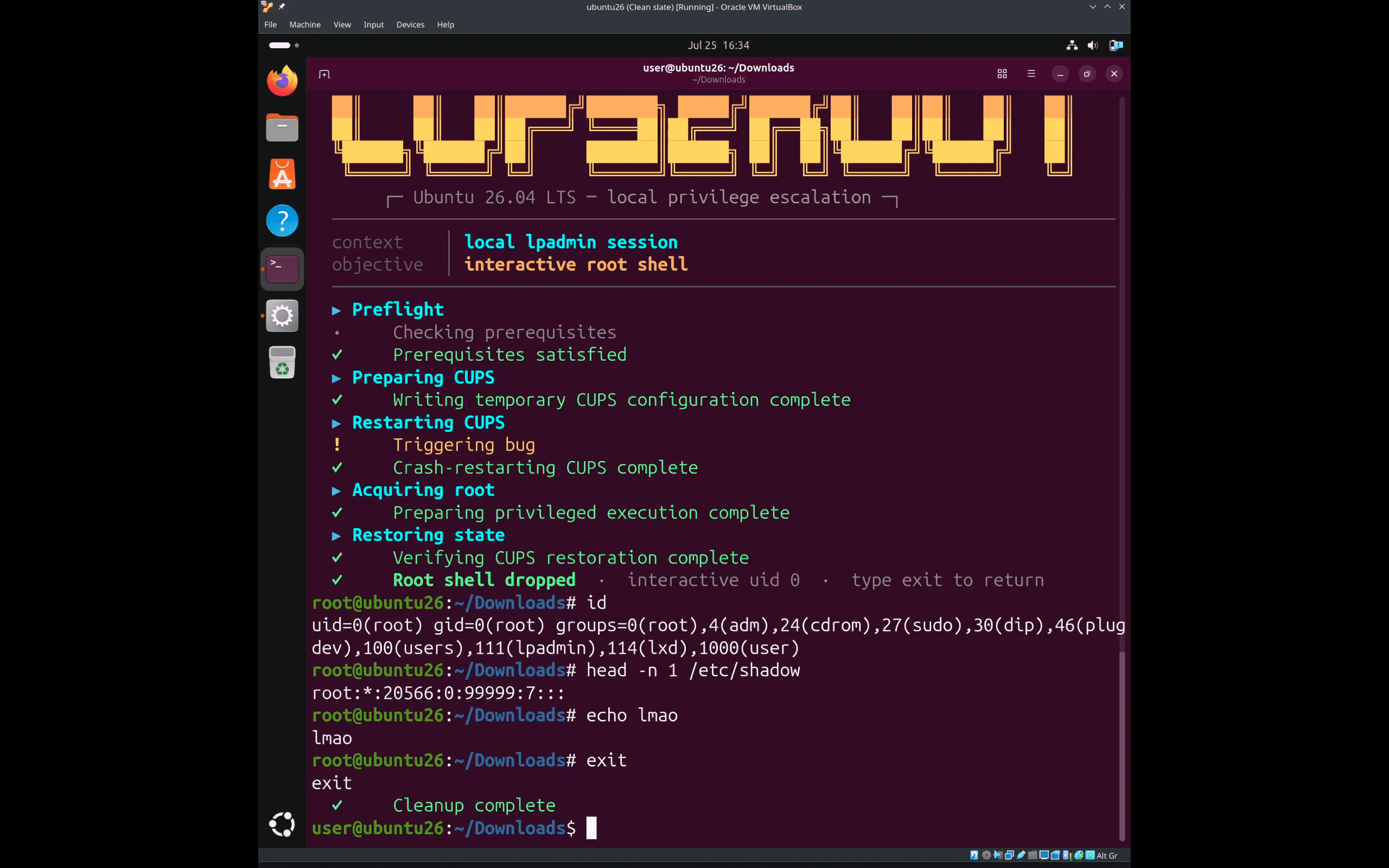Click the VirtualBox network status icon
This screenshot has width=1389, height=868.
tap(1010, 856)
